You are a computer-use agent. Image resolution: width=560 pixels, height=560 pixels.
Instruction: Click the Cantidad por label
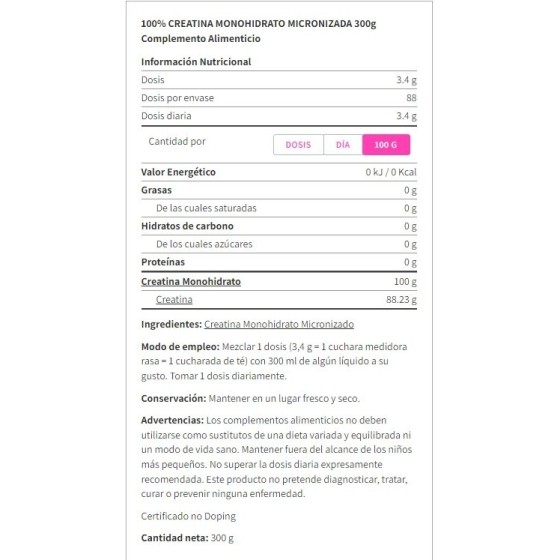[177, 141]
